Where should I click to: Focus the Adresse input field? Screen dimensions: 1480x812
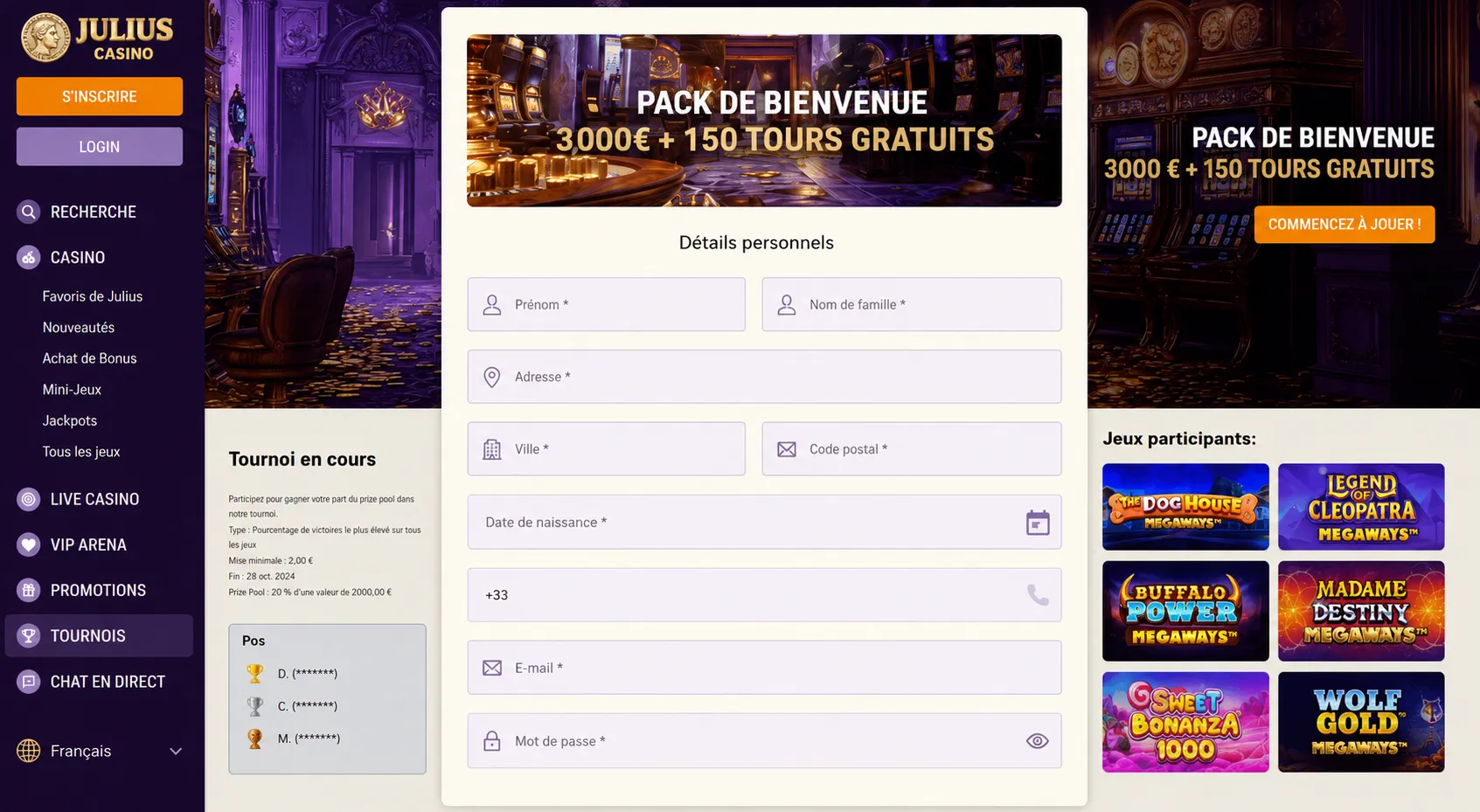(765, 377)
